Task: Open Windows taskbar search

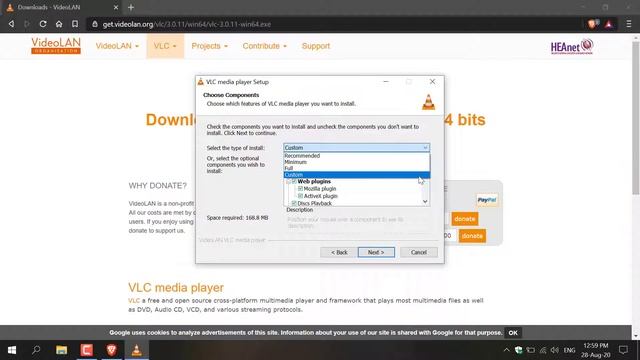Action: (36, 350)
